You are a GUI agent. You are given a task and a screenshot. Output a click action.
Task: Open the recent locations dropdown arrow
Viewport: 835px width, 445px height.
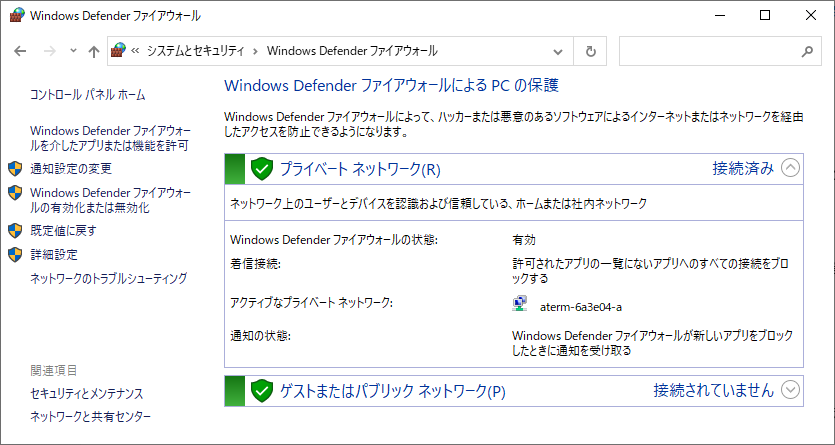coord(73,51)
